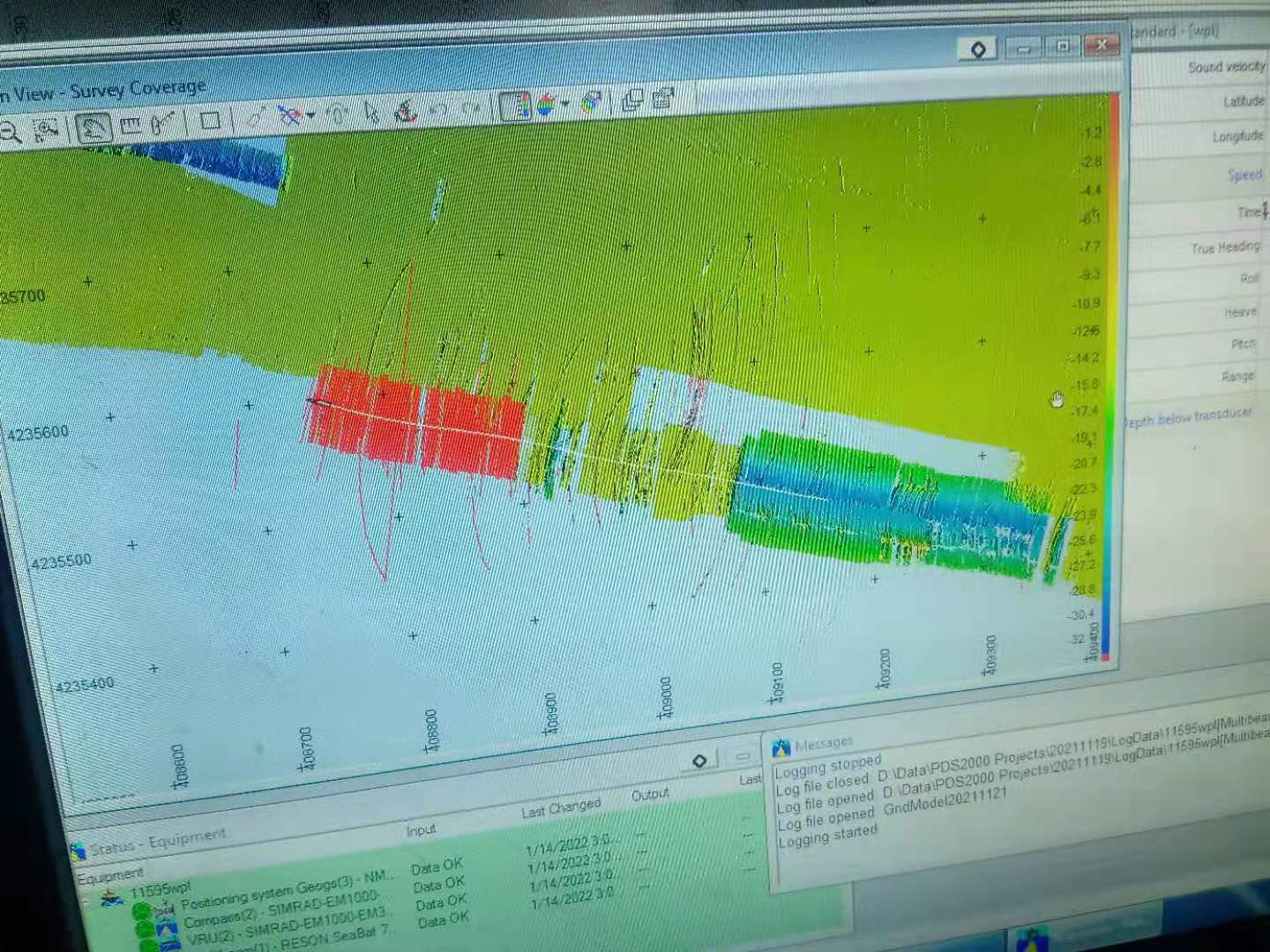
Task: Select the 11595wpl vessel tree item
Action: (160, 889)
